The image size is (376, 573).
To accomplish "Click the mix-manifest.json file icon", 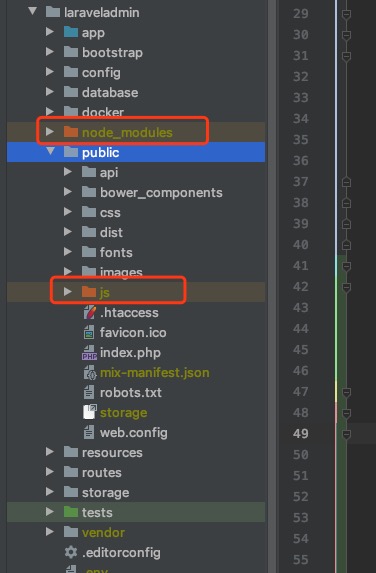I will point(90,373).
